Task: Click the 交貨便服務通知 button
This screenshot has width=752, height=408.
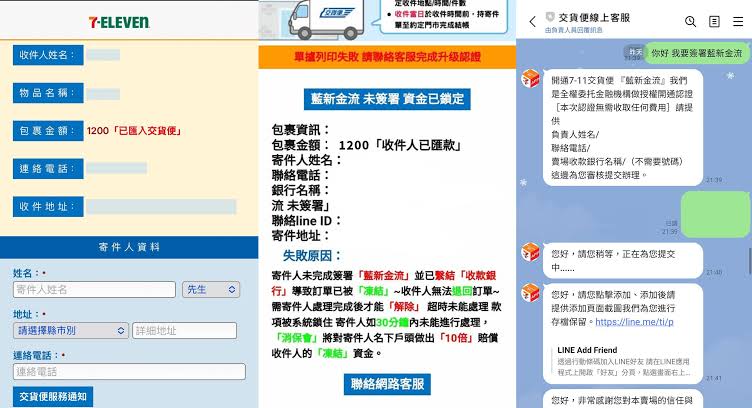Action: [53, 396]
